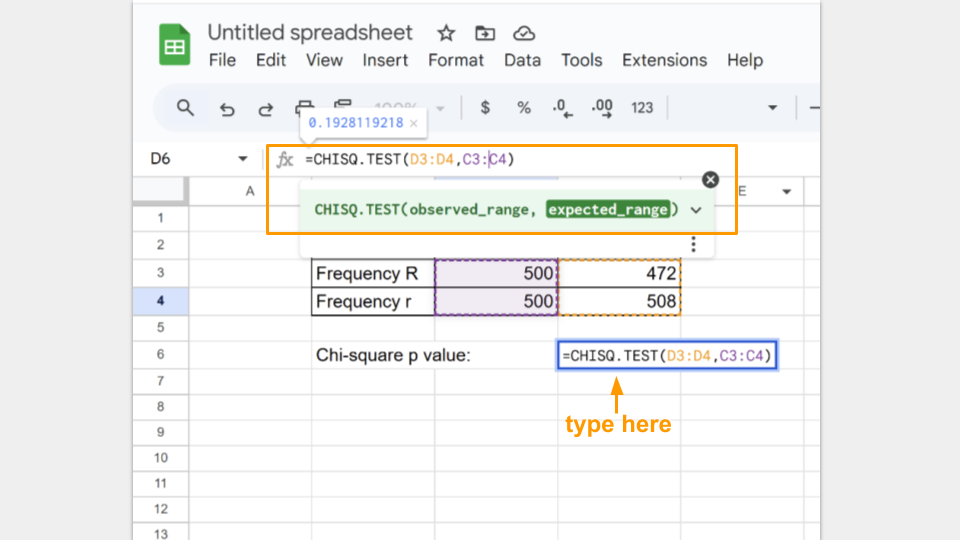This screenshot has width=960, height=540.
Task: Open the Format menu
Action: pos(456,60)
